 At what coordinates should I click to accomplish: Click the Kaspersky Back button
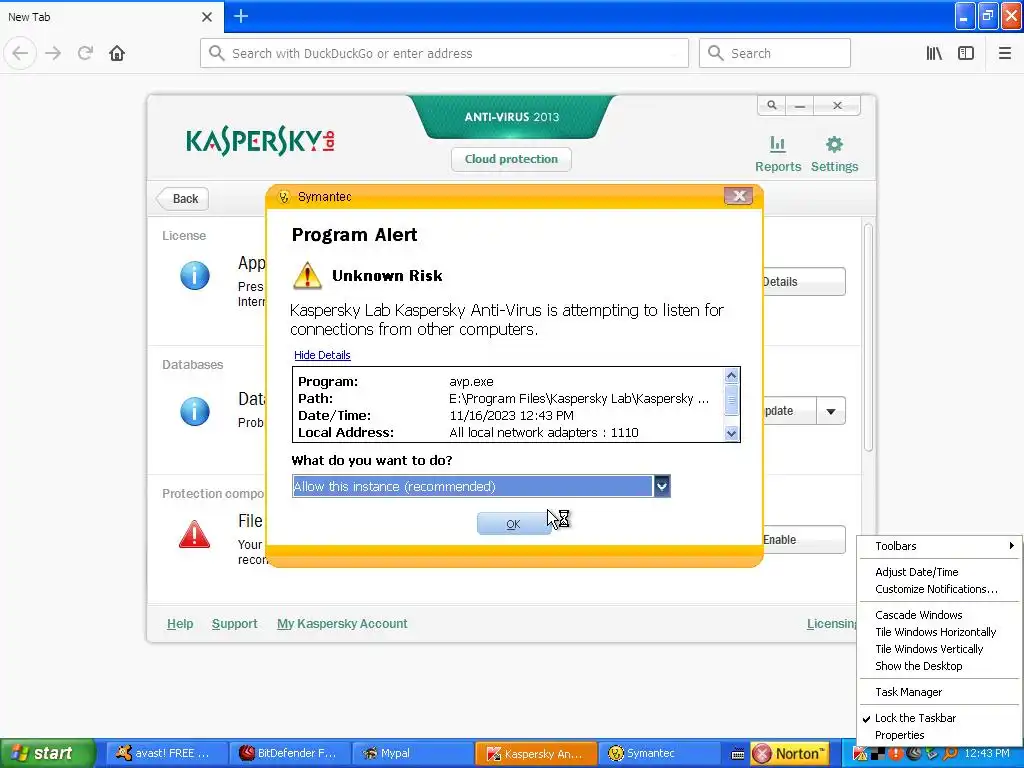(184, 199)
